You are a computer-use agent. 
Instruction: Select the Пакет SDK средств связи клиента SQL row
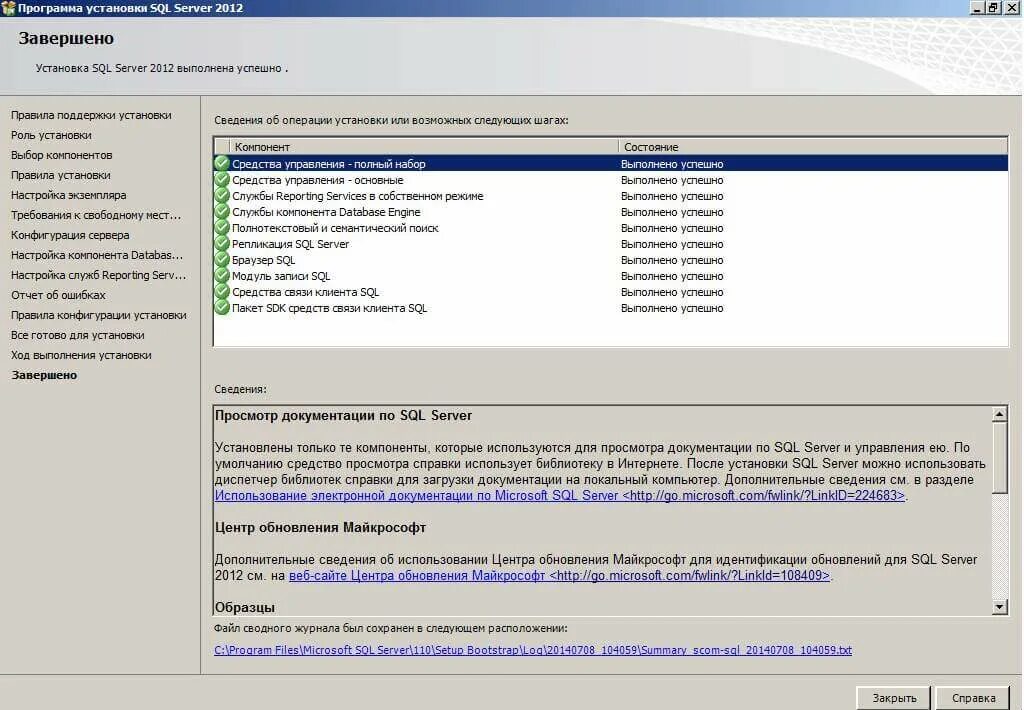coord(611,308)
